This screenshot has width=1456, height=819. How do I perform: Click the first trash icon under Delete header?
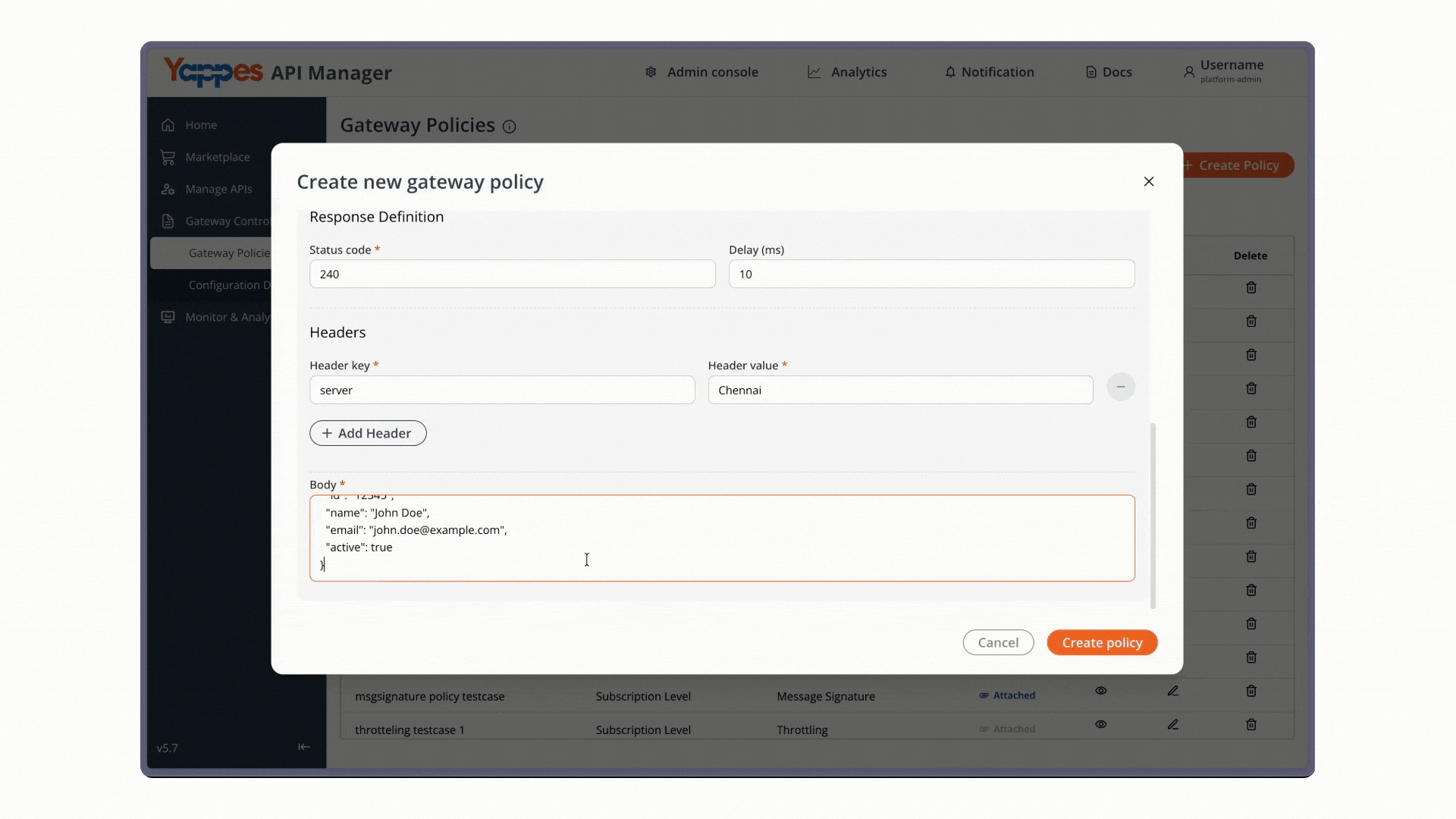1251,287
